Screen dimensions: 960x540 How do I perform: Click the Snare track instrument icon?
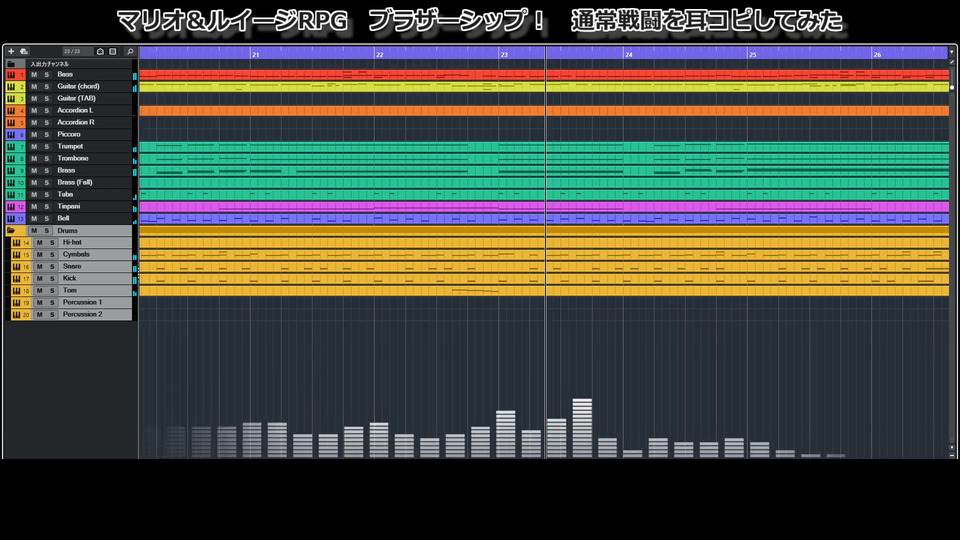pyautogui.click(x=17, y=266)
